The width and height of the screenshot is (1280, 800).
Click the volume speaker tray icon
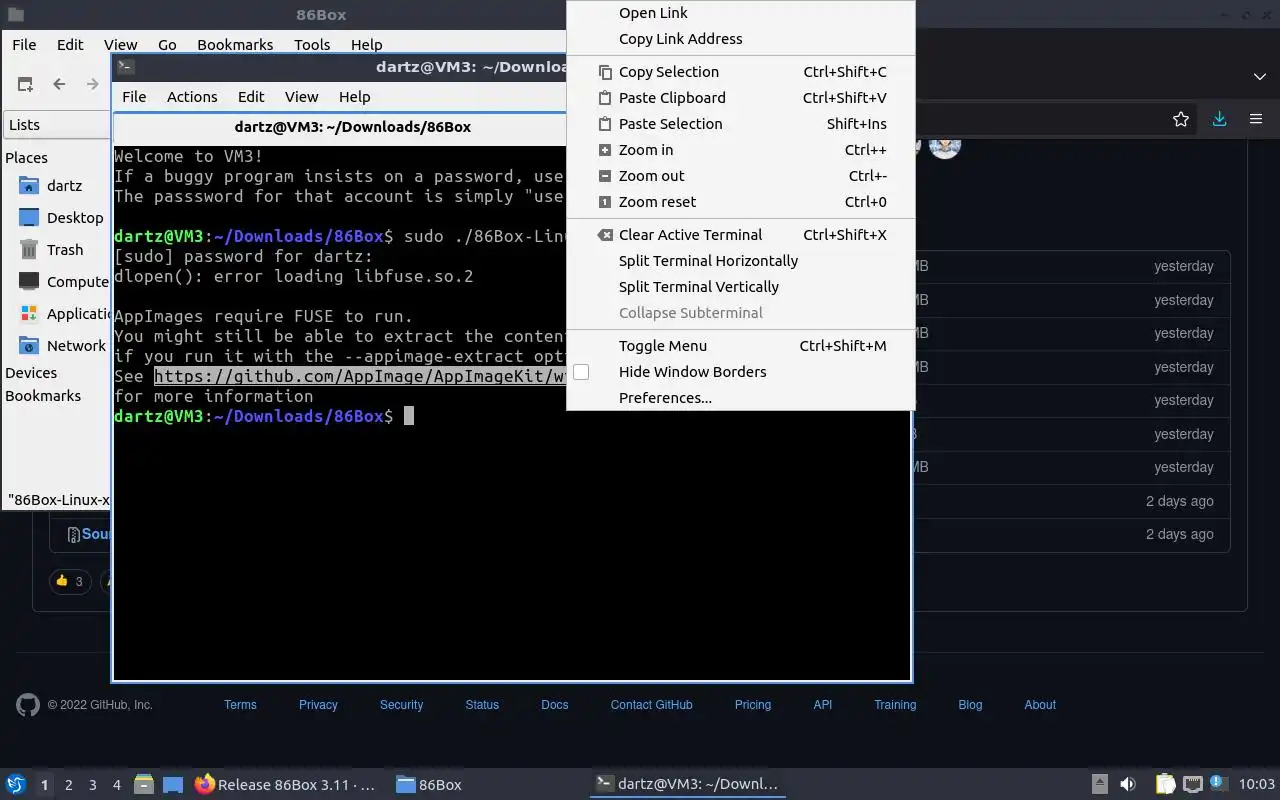[1128, 785]
